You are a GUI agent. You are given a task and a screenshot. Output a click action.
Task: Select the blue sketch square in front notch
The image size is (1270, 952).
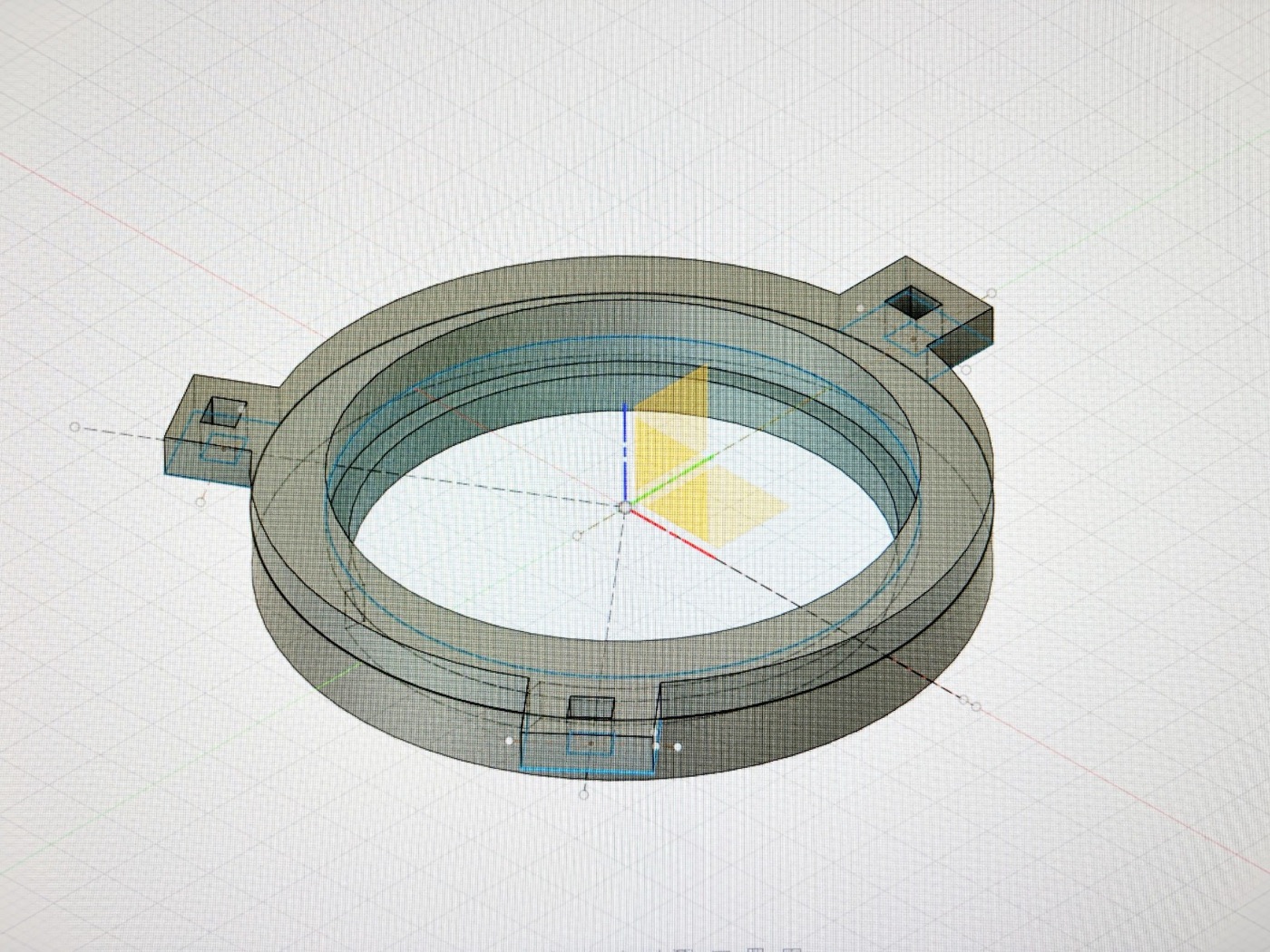pyautogui.click(x=591, y=743)
